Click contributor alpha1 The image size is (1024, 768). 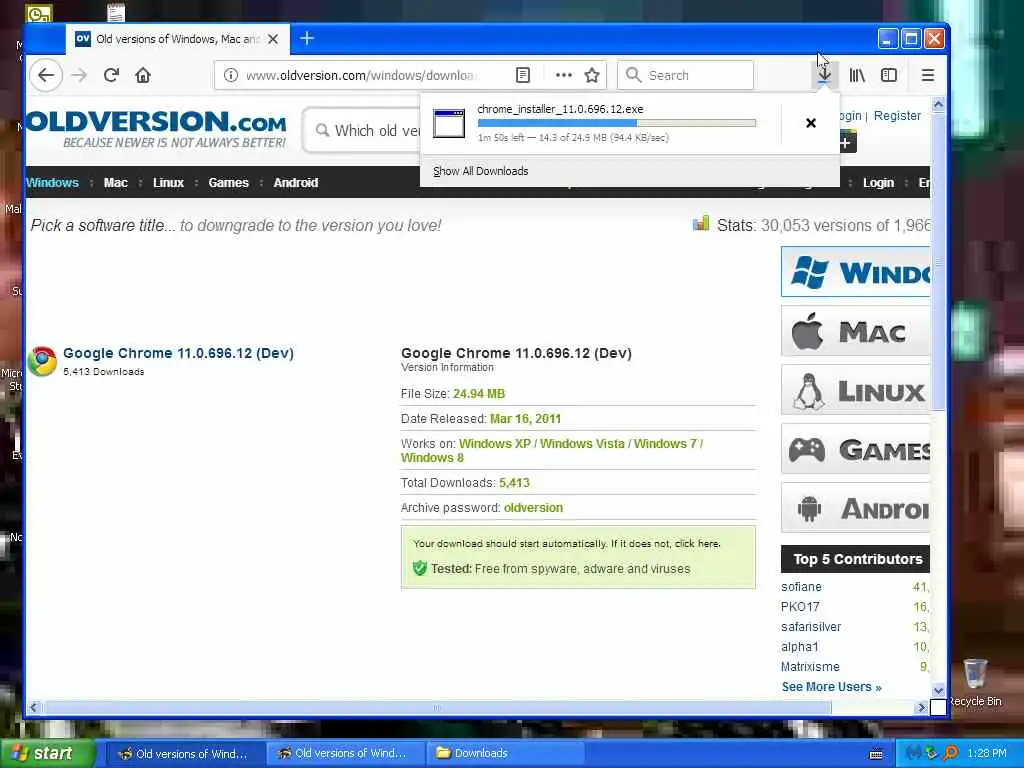(x=799, y=647)
